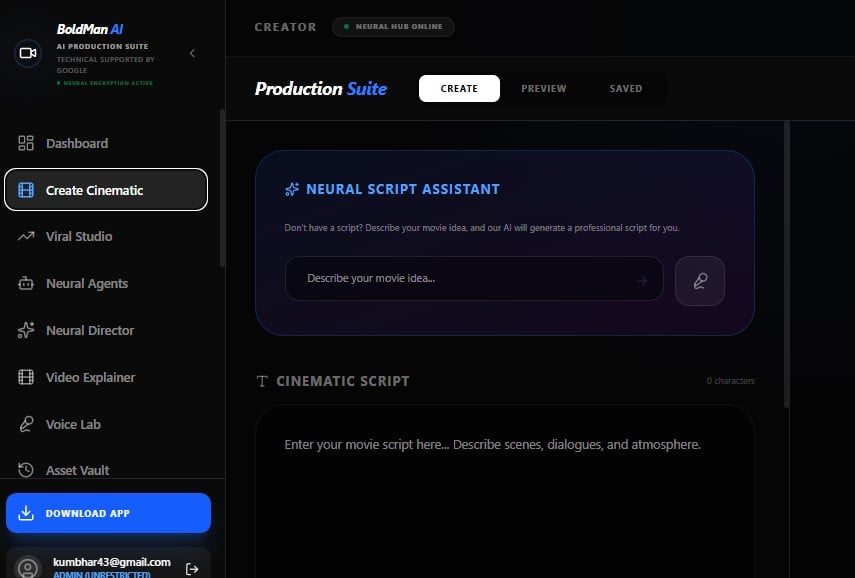This screenshot has width=855, height=578.
Task: Click the kumbhar43@gmail.com account email
Action: (x=112, y=562)
